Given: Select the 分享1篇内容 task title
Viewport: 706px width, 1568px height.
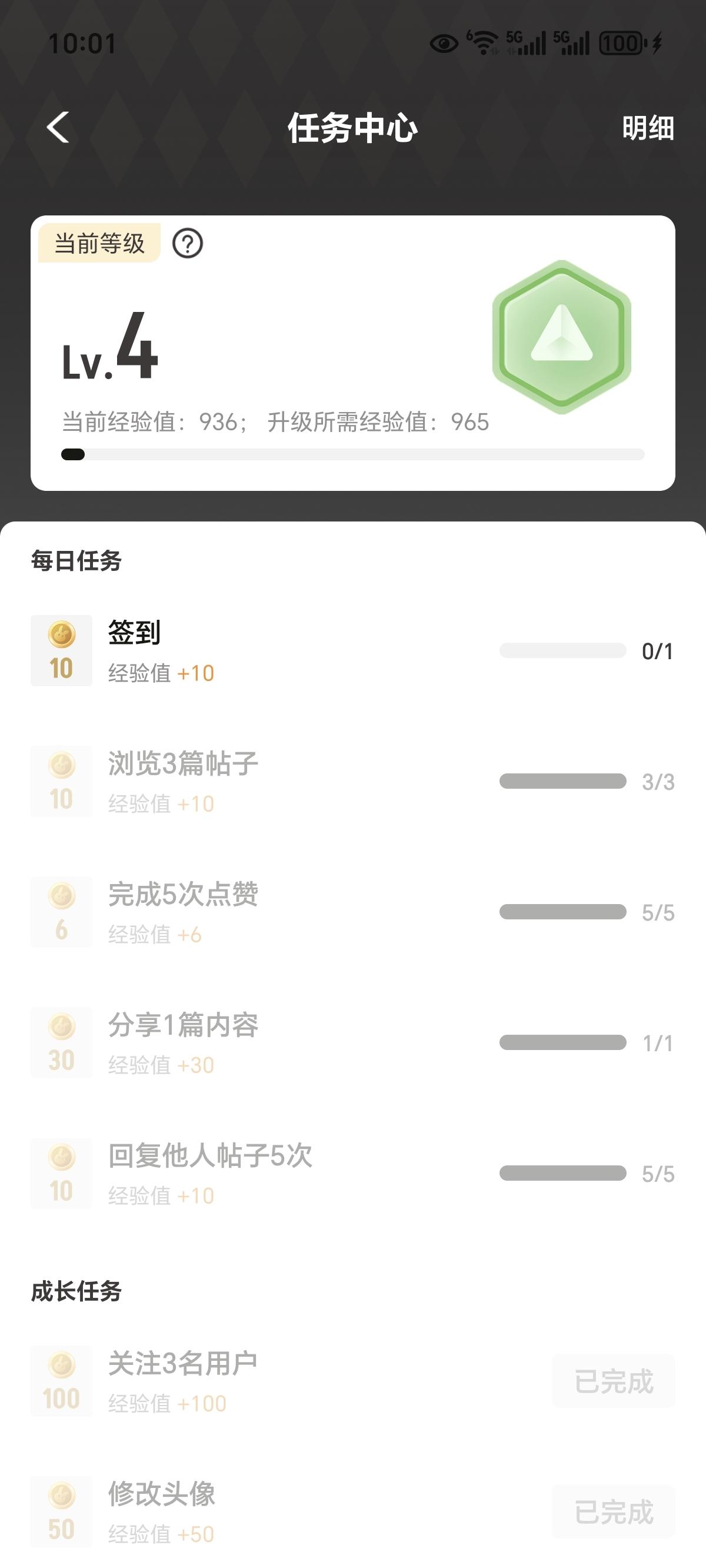Looking at the screenshot, I should coord(183,1025).
